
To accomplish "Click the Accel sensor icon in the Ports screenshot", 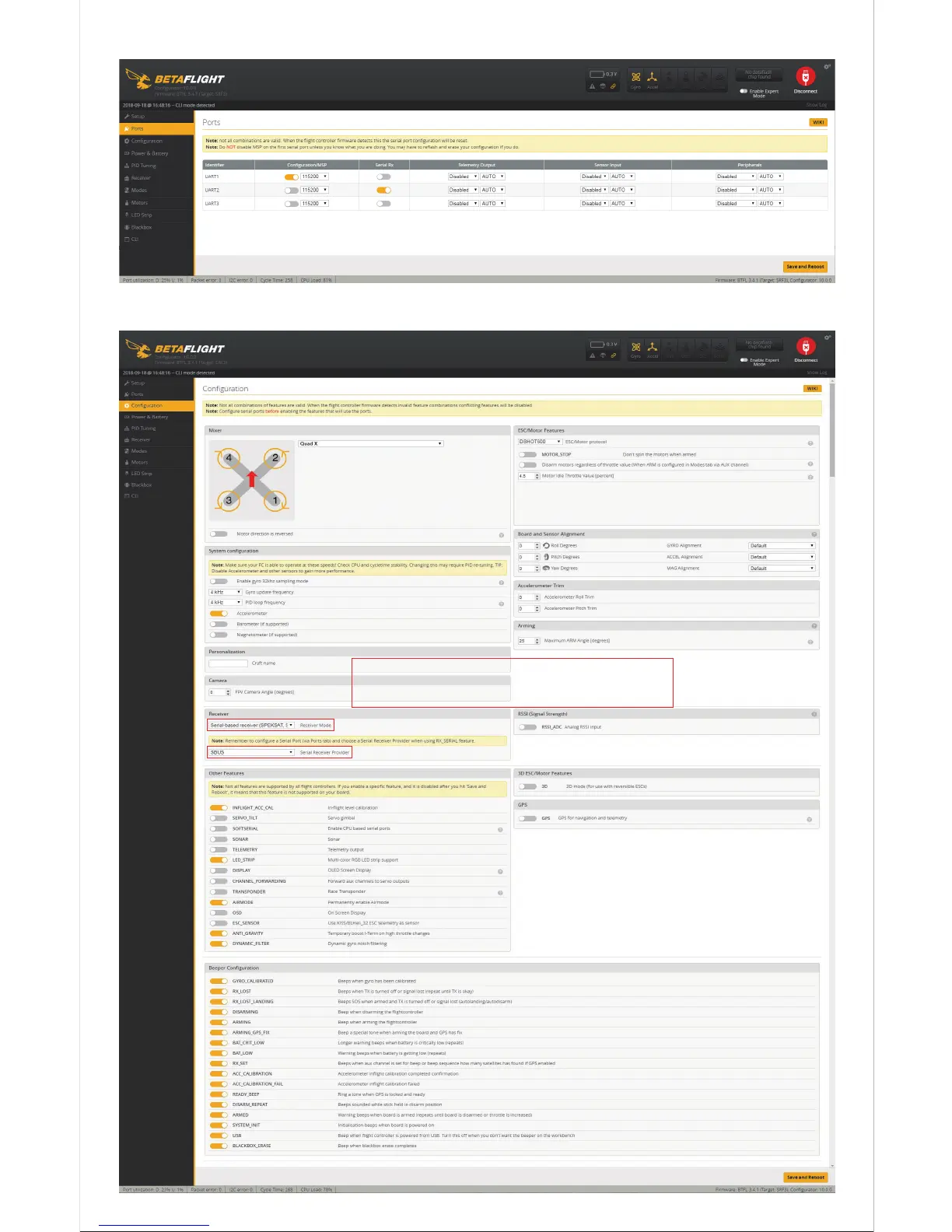I will [x=653, y=78].
